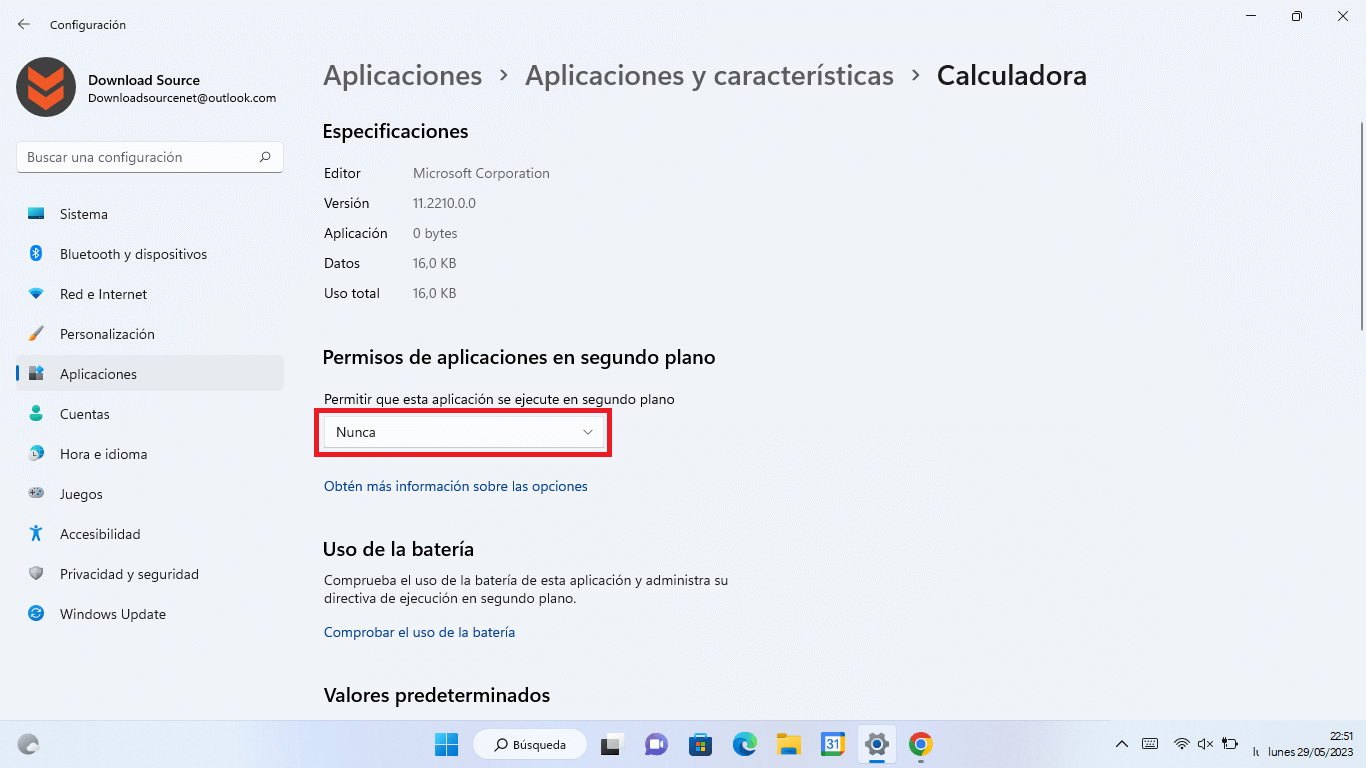Open the Nunca background permission dropdown
This screenshot has height=768, width=1366.
(464, 432)
